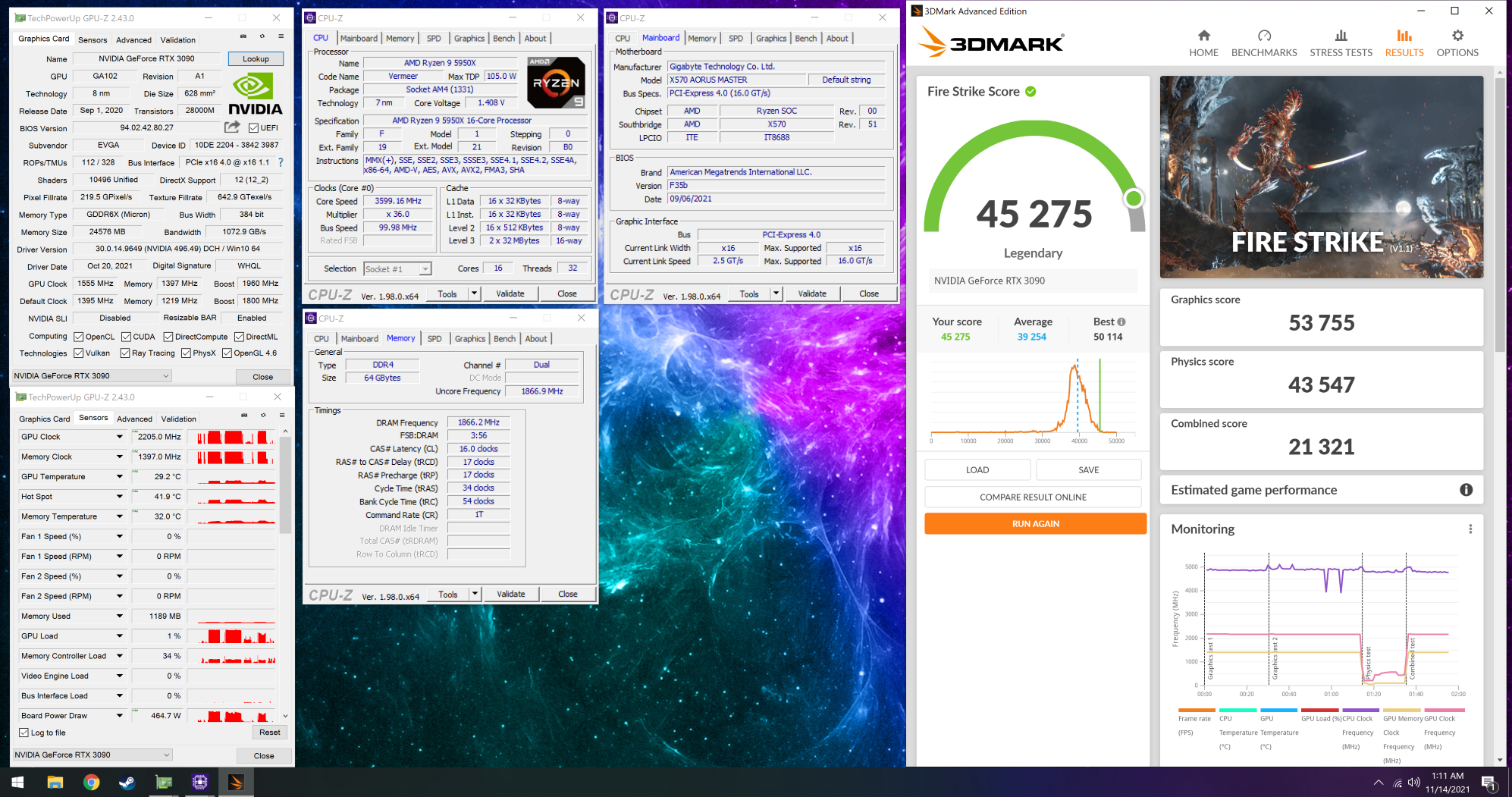Switch to GPU-Z from the taskbar
This screenshot has width=1512, height=797.
pyautogui.click(x=164, y=782)
